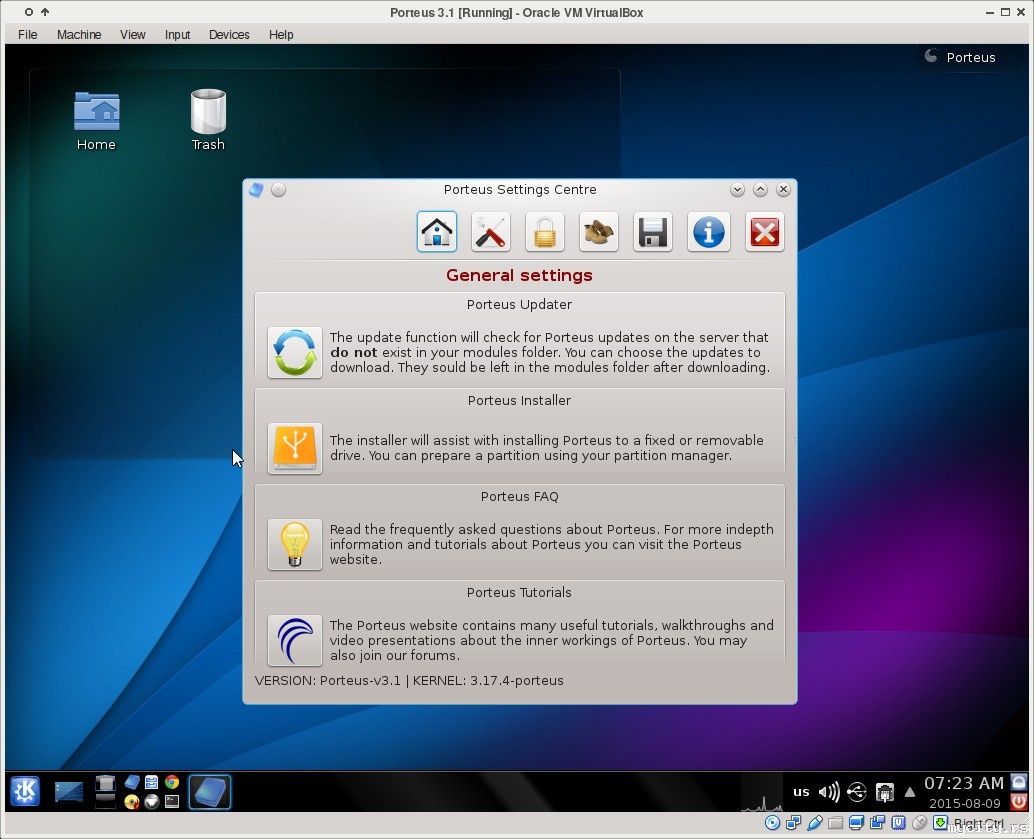Open the padlock security settings

click(545, 233)
